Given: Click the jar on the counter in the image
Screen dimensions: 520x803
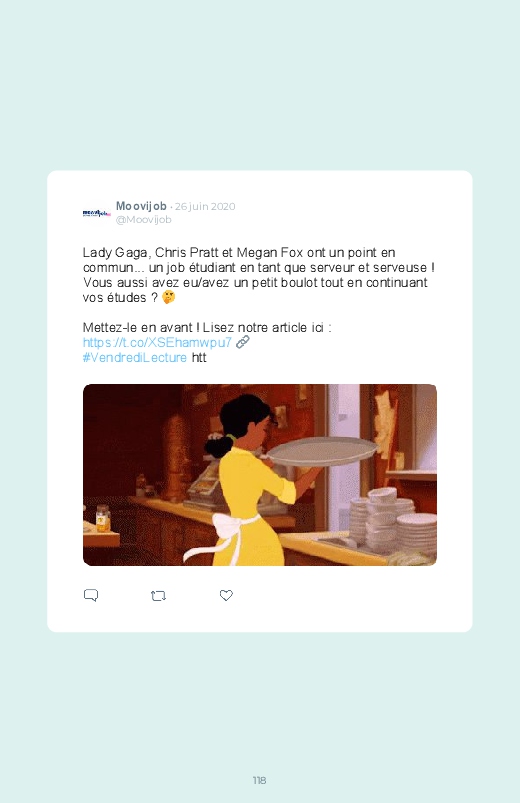Looking at the screenshot, I should [103, 519].
